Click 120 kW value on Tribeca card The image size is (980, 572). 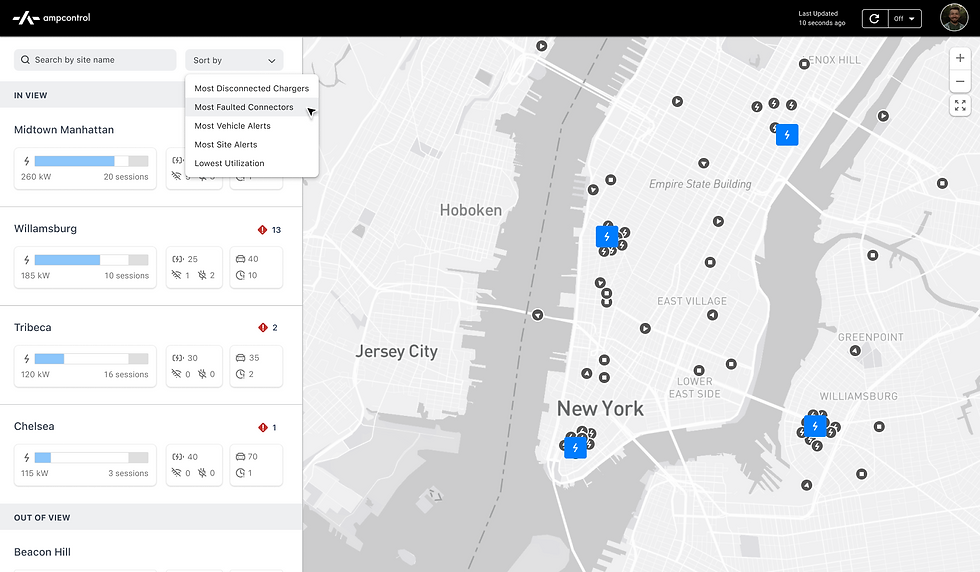pyautogui.click(x=35, y=374)
